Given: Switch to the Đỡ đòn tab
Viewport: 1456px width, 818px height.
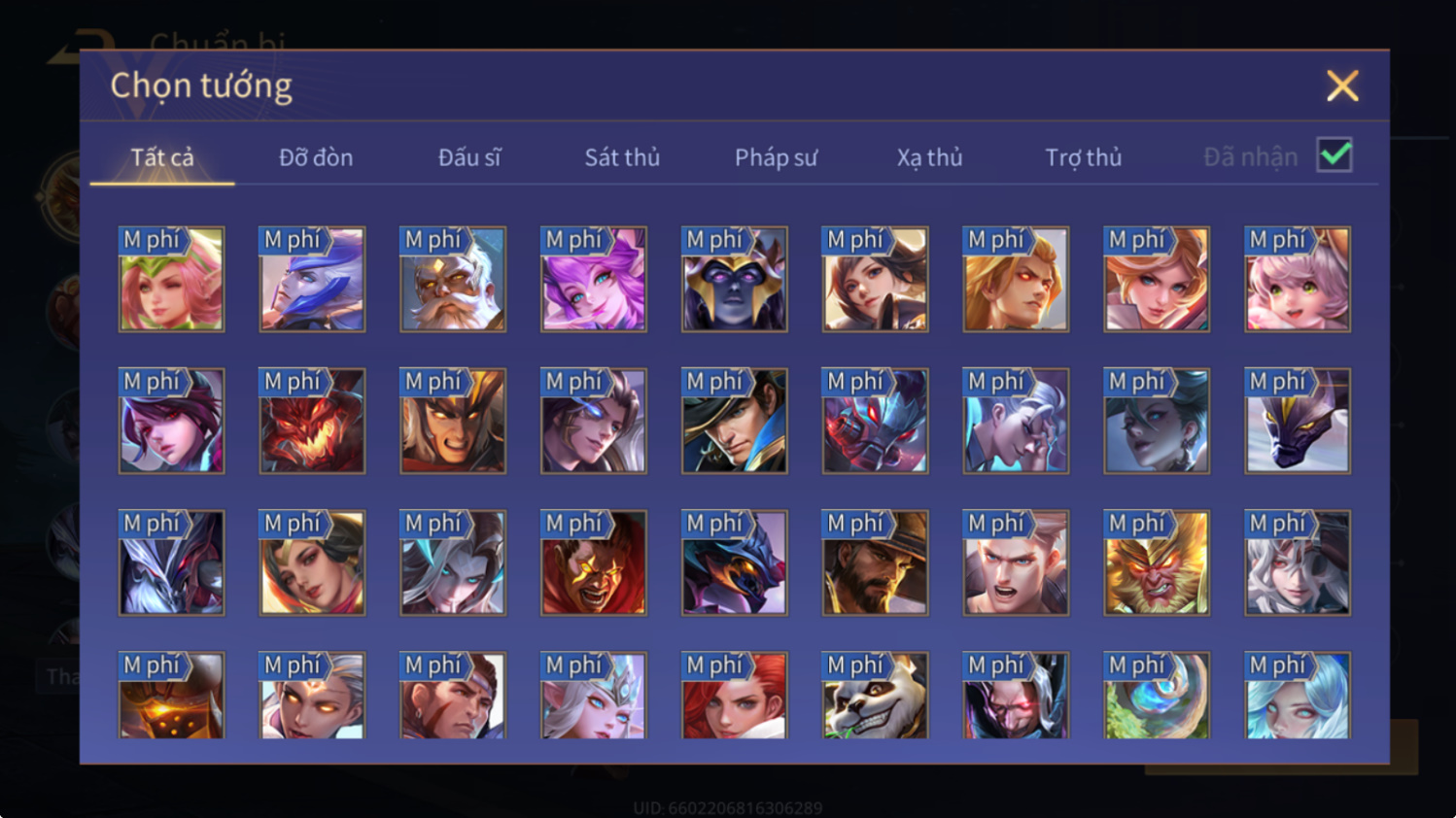Looking at the screenshot, I should pos(316,157).
